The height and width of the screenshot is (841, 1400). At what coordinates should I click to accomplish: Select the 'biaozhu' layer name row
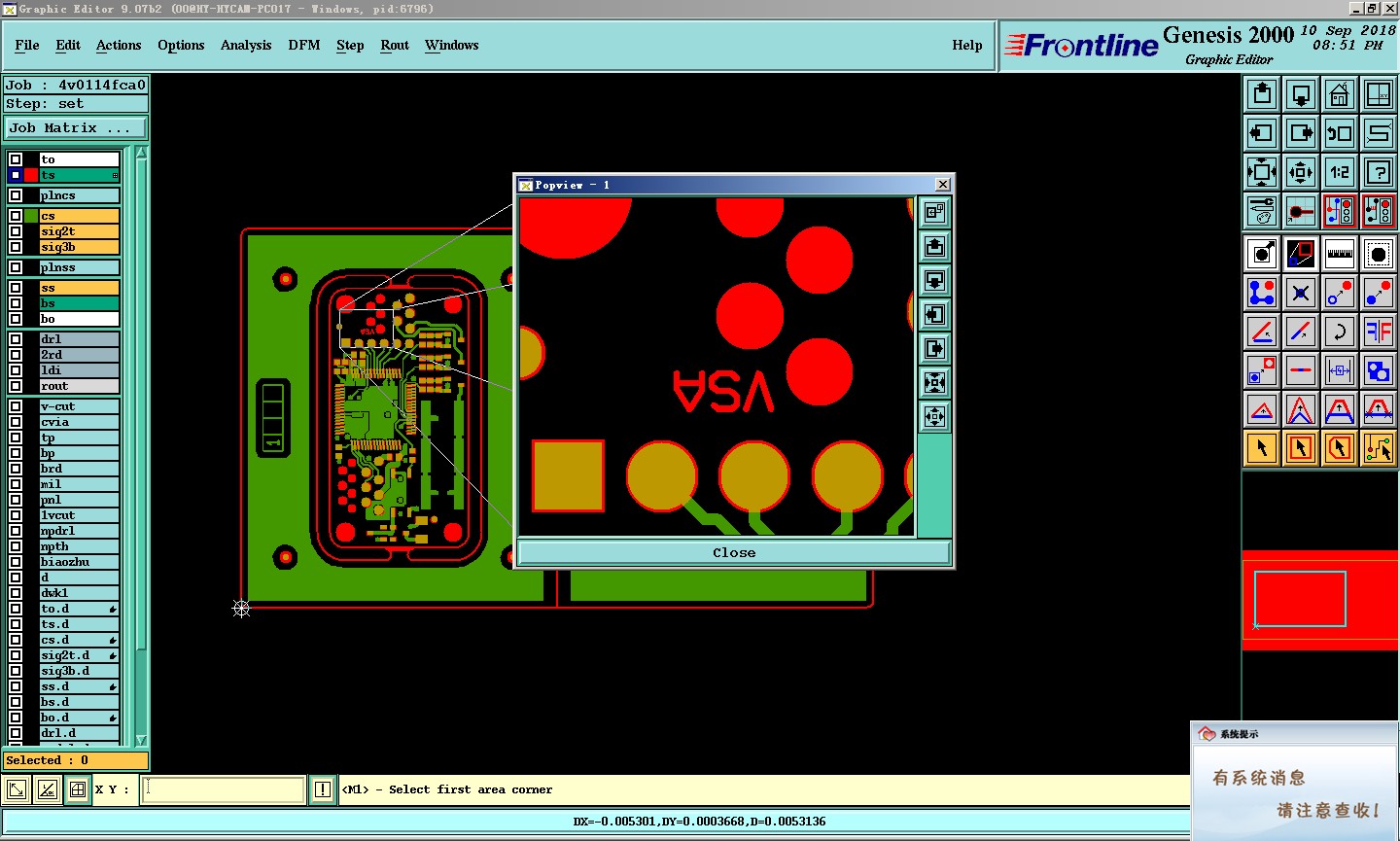point(79,562)
